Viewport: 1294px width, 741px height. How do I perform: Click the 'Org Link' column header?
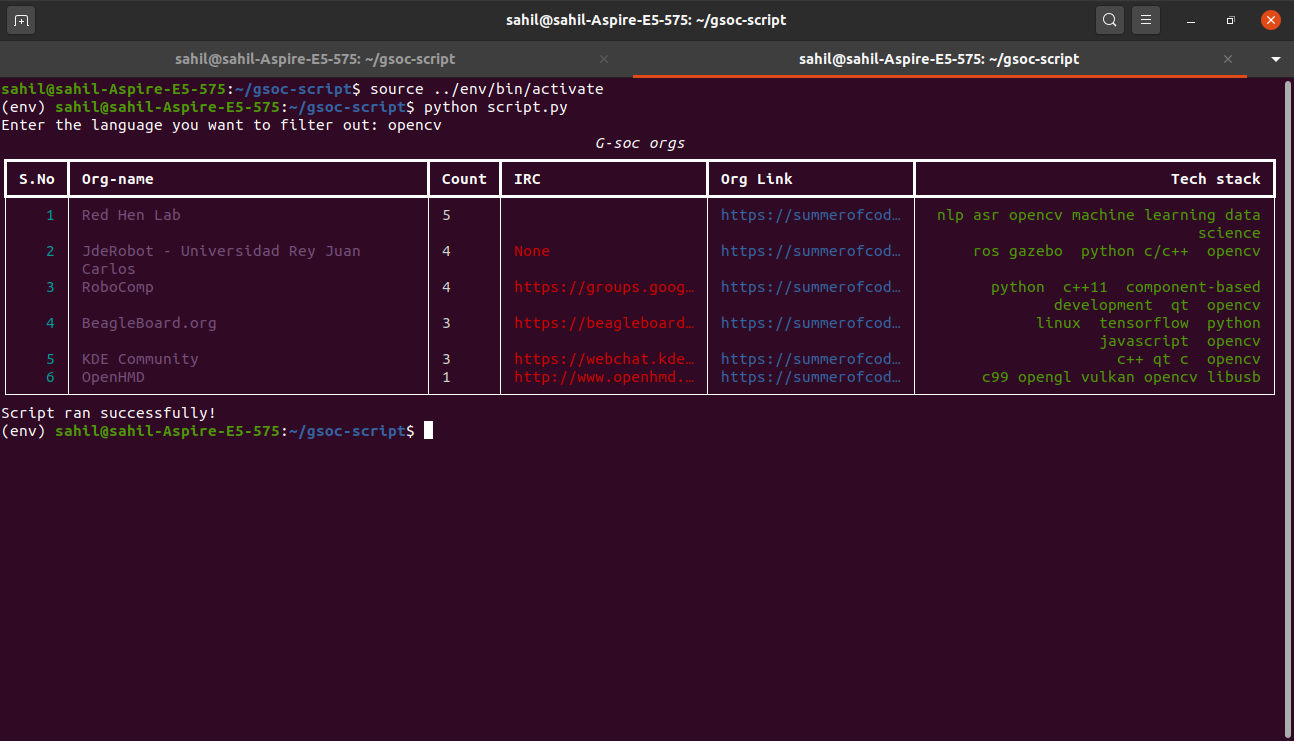coord(757,179)
